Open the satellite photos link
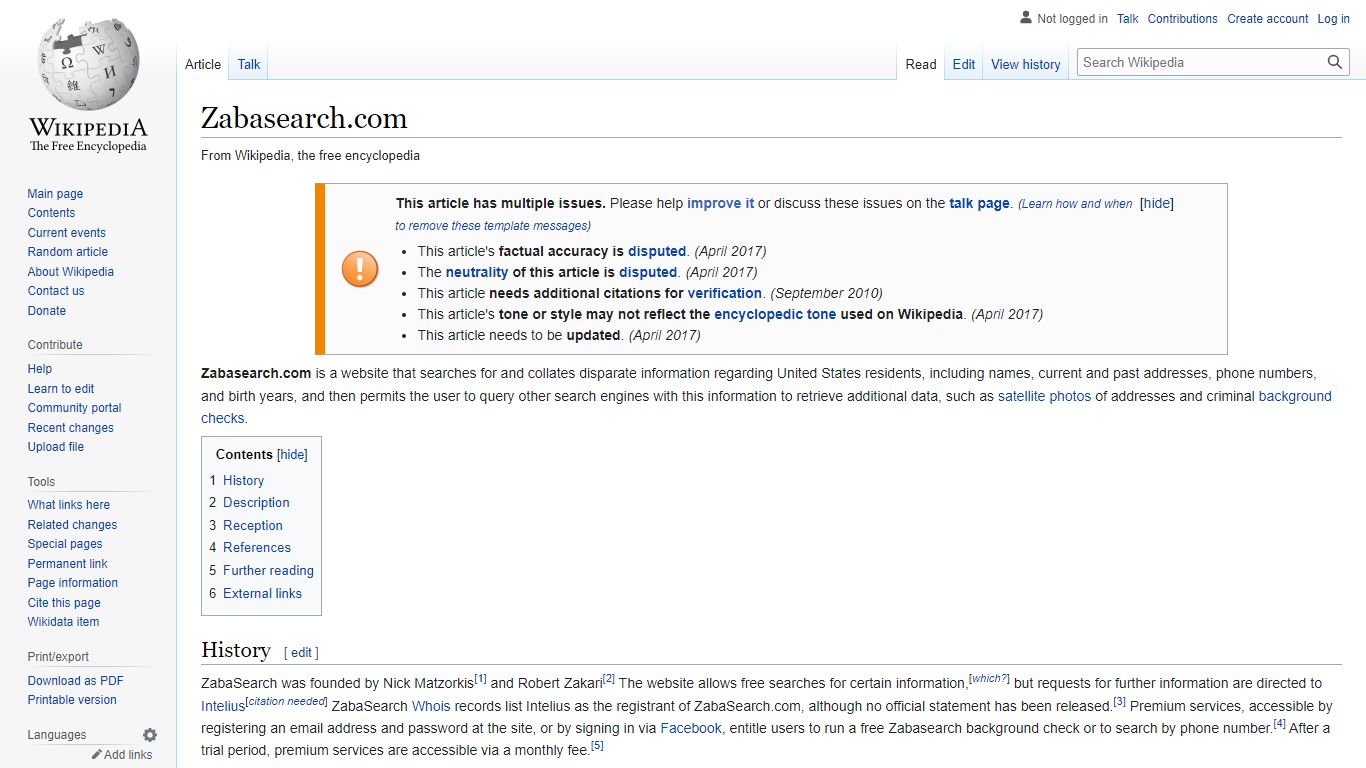1366x768 pixels. tap(1045, 396)
